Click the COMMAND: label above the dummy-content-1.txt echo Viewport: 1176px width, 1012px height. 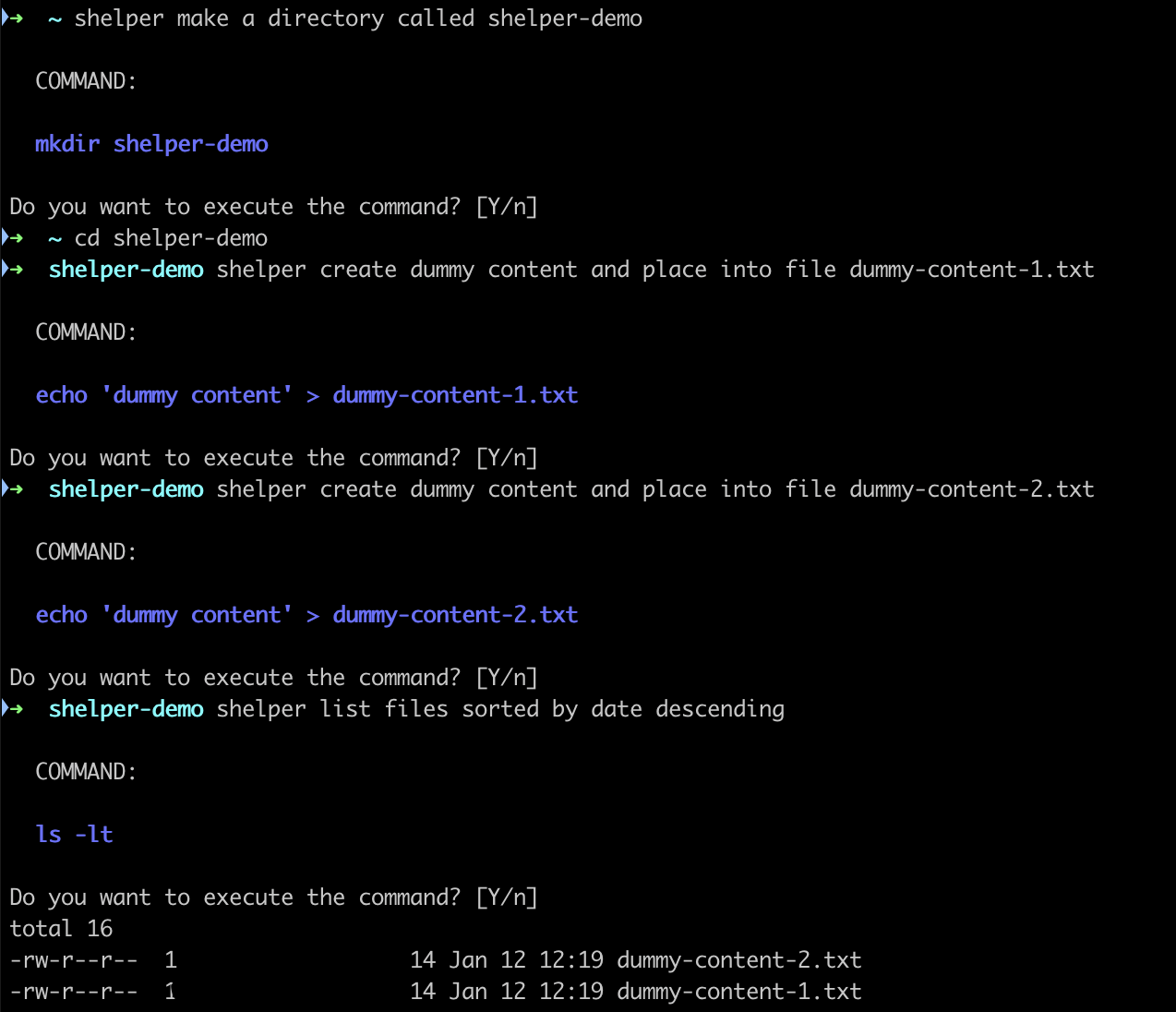coord(86,332)
